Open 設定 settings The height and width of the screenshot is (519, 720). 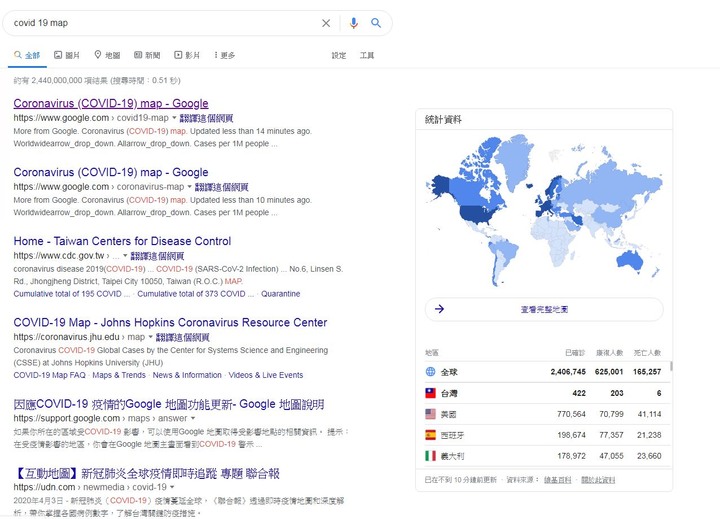338,55
